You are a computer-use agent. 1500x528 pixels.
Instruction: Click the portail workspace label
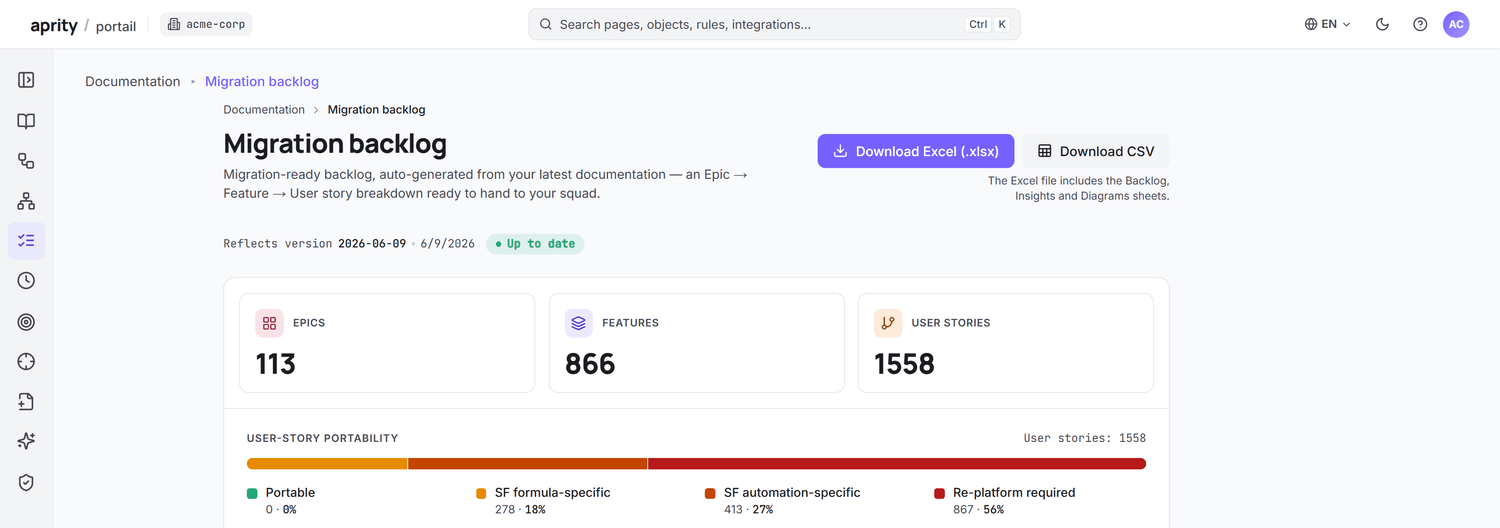116,26
